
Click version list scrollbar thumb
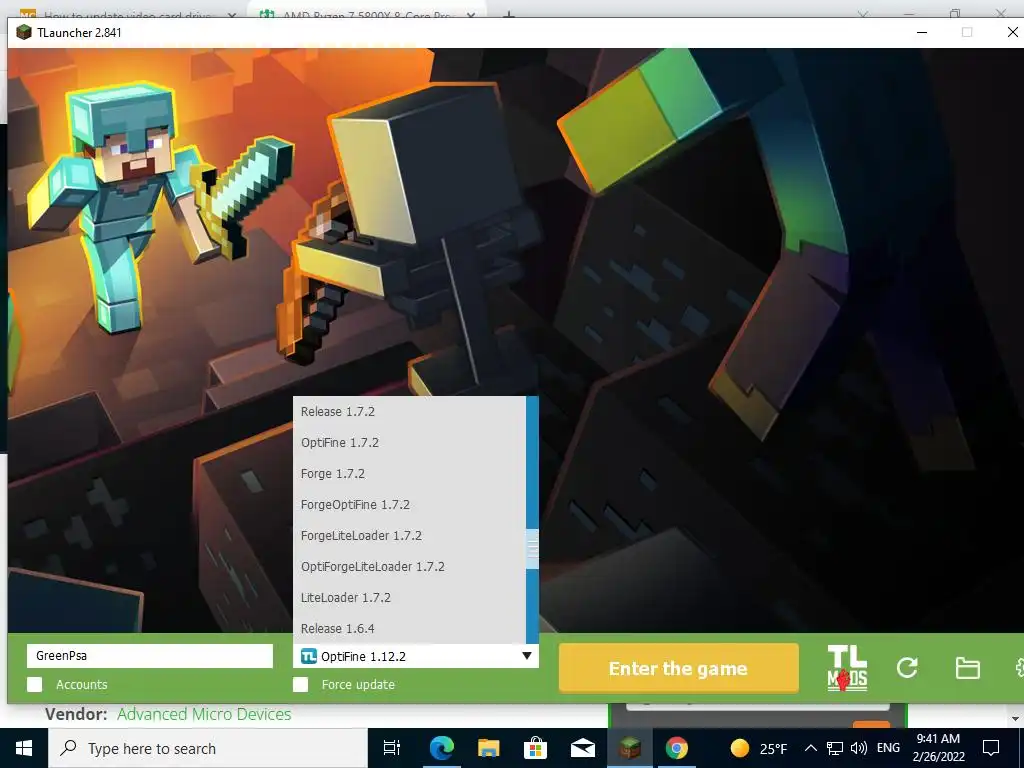pos(532,549)
